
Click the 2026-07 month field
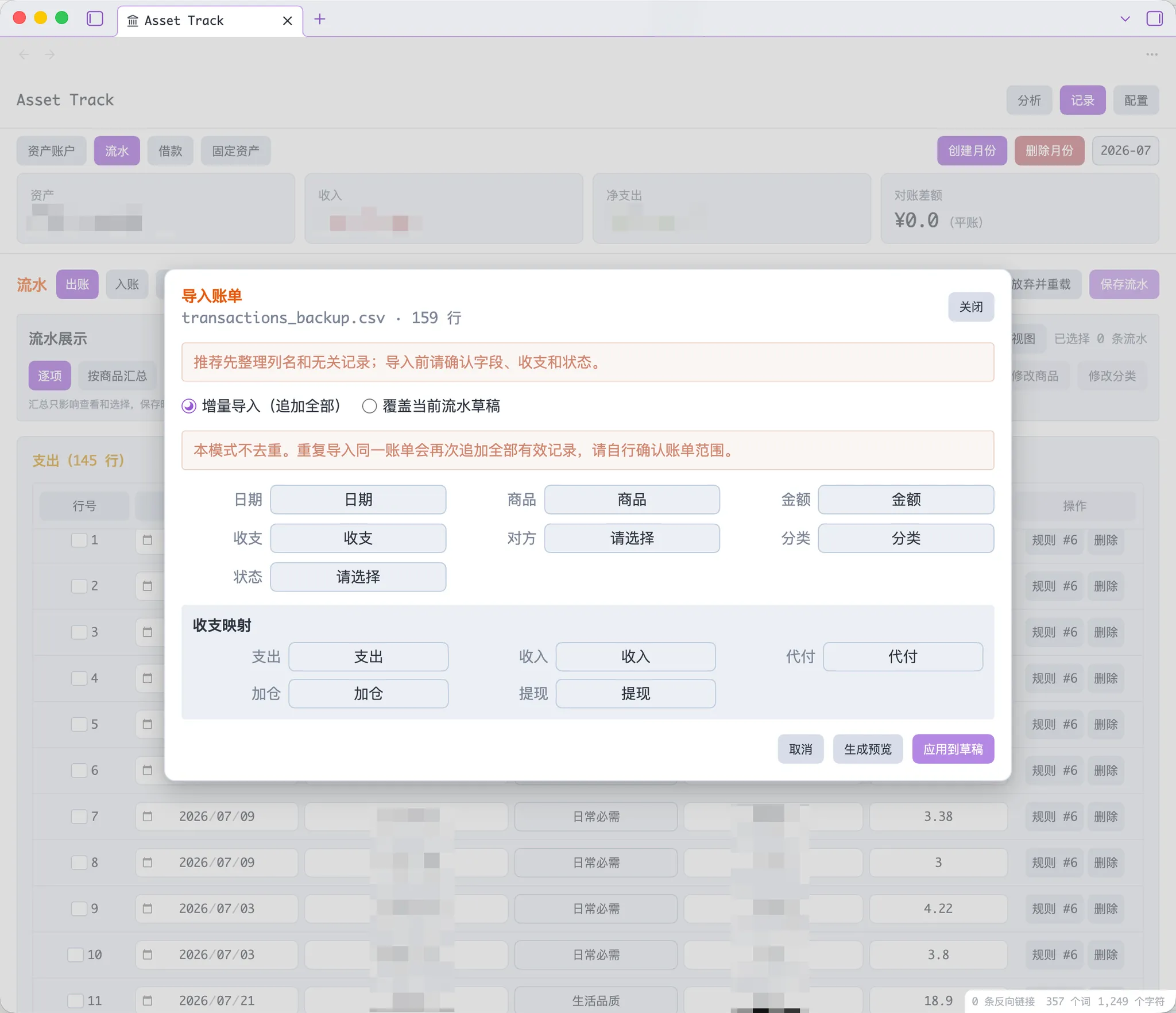(1125, 151)
